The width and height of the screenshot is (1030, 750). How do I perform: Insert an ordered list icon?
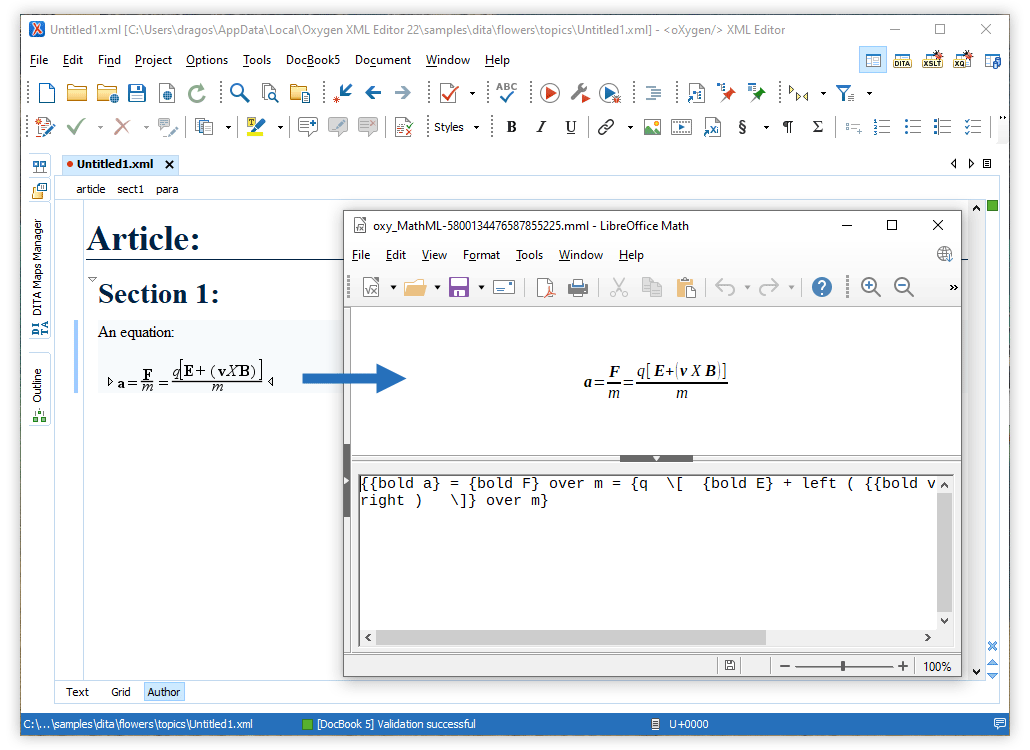pyautogui.click(x=882, y=127)
